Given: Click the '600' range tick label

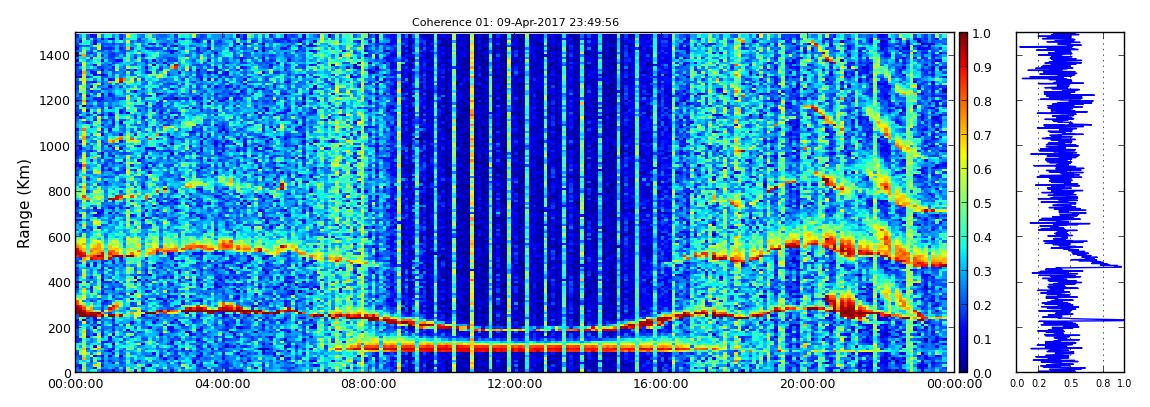Looking at the screenshot, I should 59,237.
